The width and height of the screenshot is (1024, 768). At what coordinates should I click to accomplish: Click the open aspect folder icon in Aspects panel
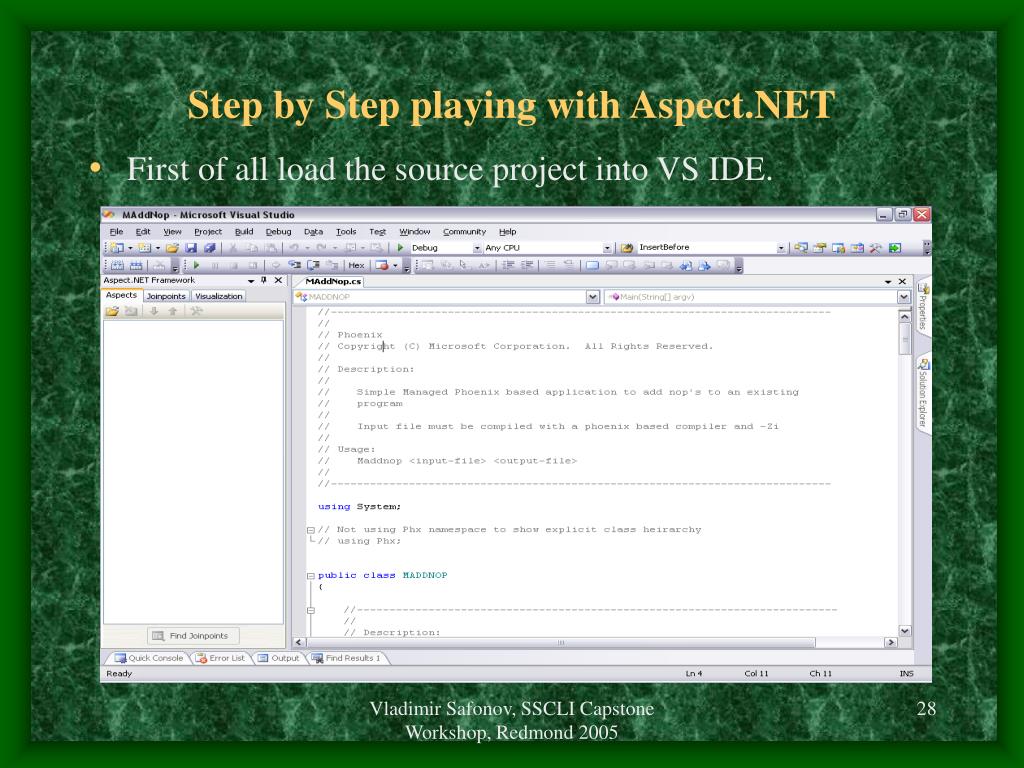112,312
